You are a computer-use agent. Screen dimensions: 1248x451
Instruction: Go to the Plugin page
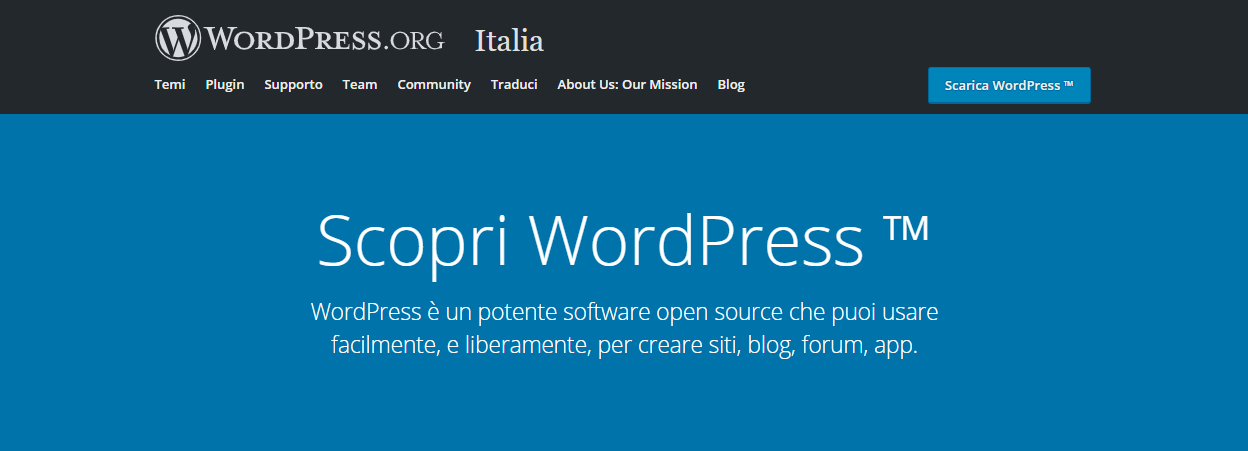(225, 85)
